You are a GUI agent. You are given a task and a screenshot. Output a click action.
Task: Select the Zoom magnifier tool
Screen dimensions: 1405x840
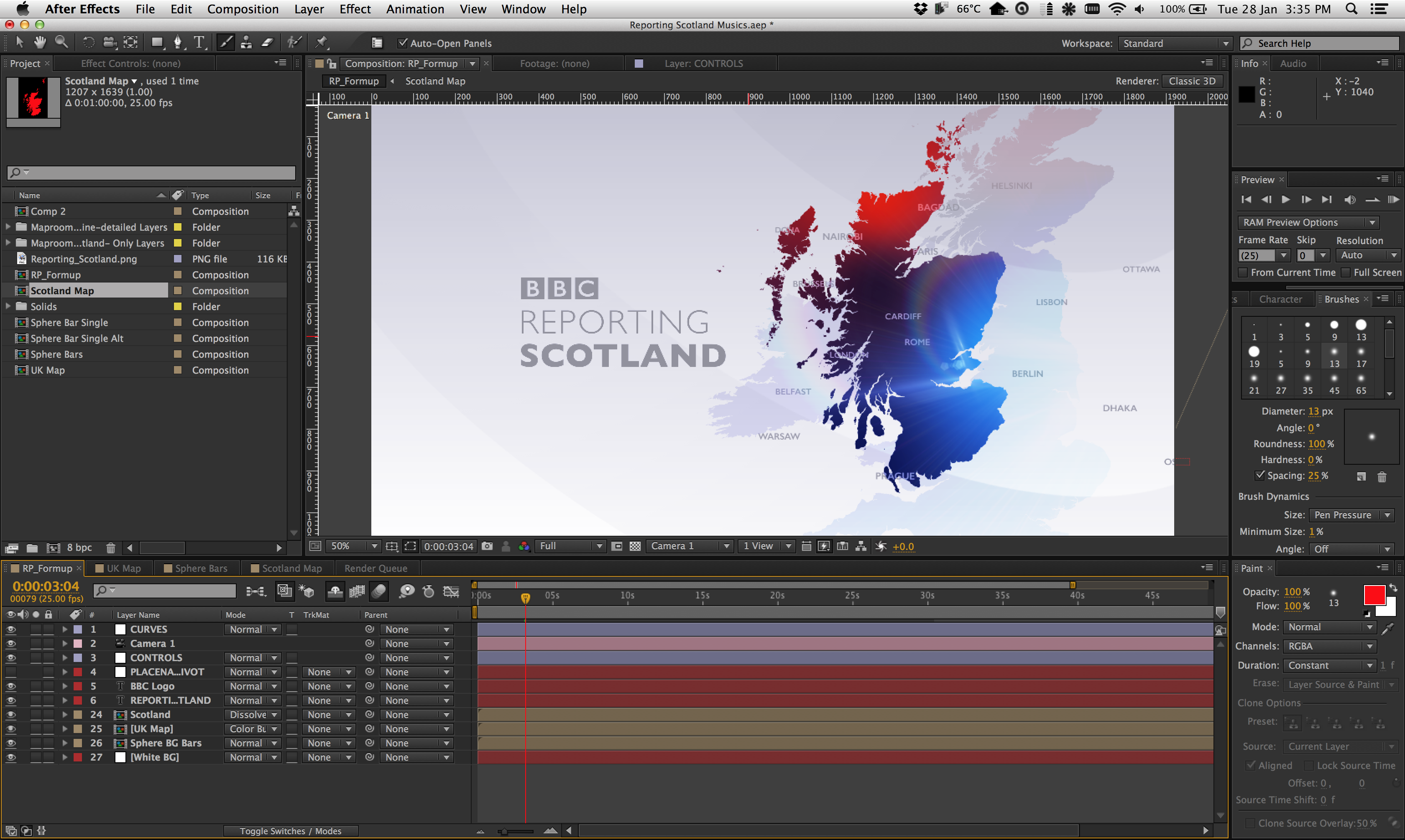pyautogui.click(x=61, y=43)
